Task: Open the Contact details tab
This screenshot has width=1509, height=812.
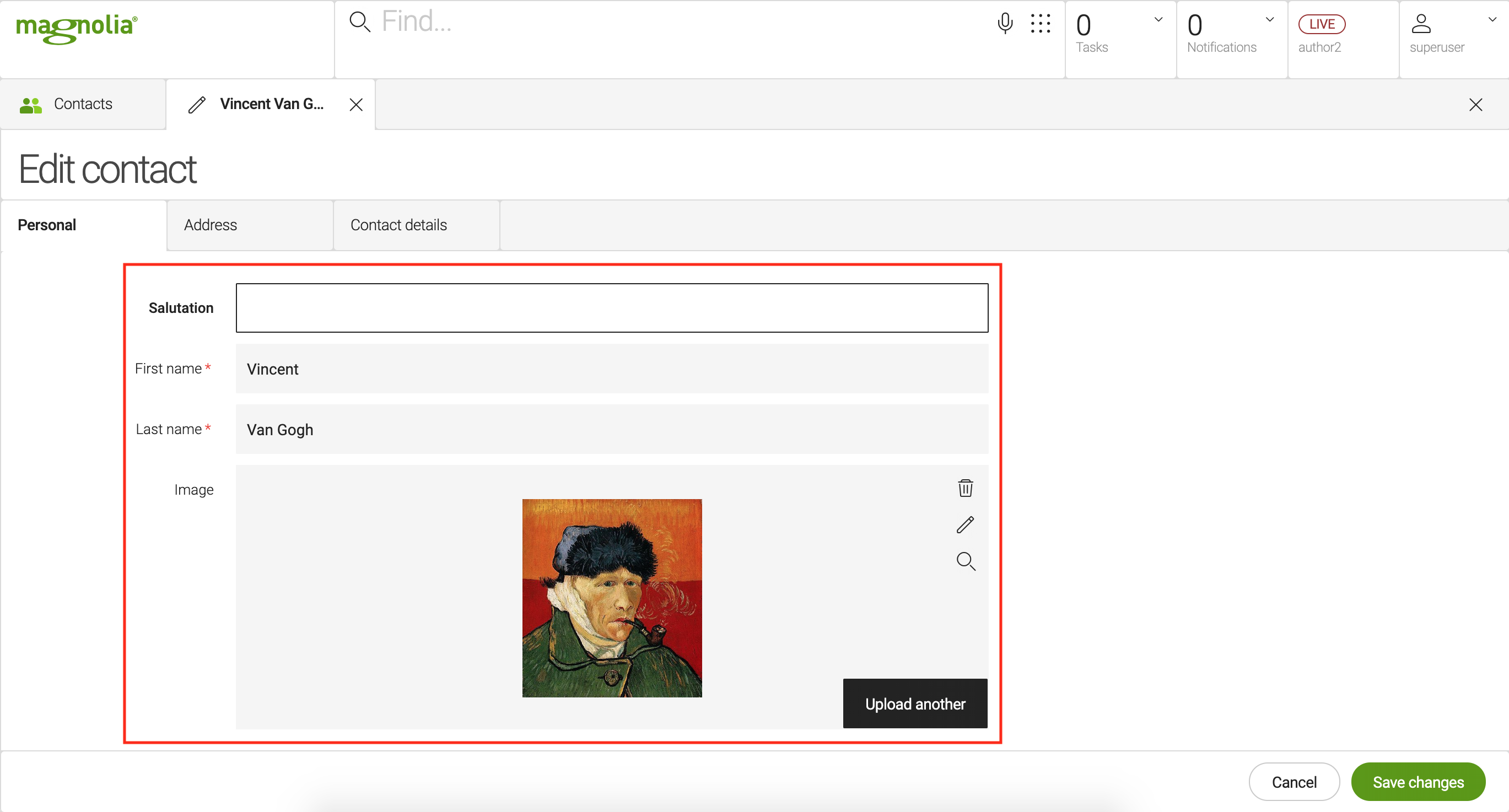Action: point(398,225)
